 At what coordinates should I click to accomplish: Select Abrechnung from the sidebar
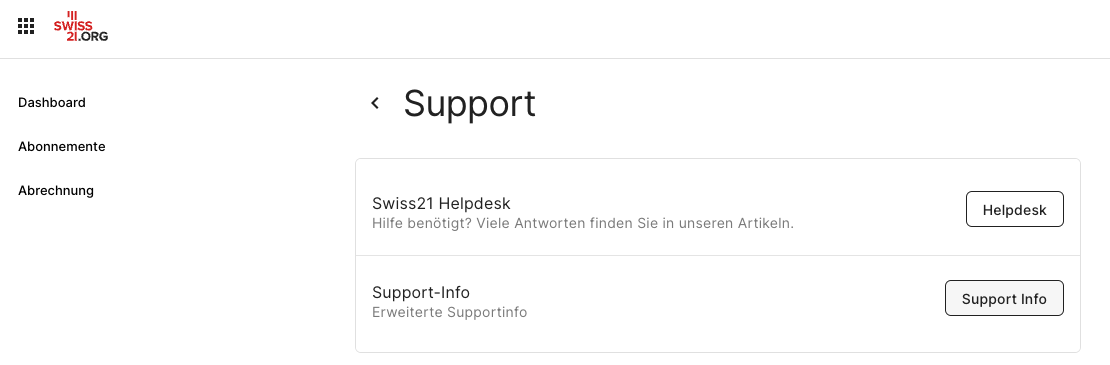[x=56, y=190]
